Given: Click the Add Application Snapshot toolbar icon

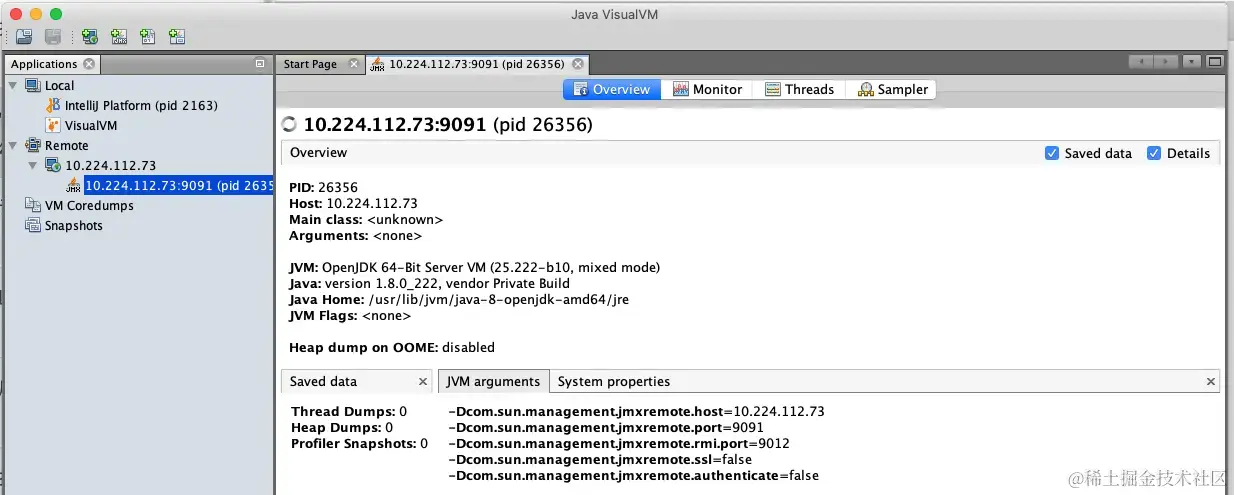Looking at the screenshot, I should pos(177,37).
